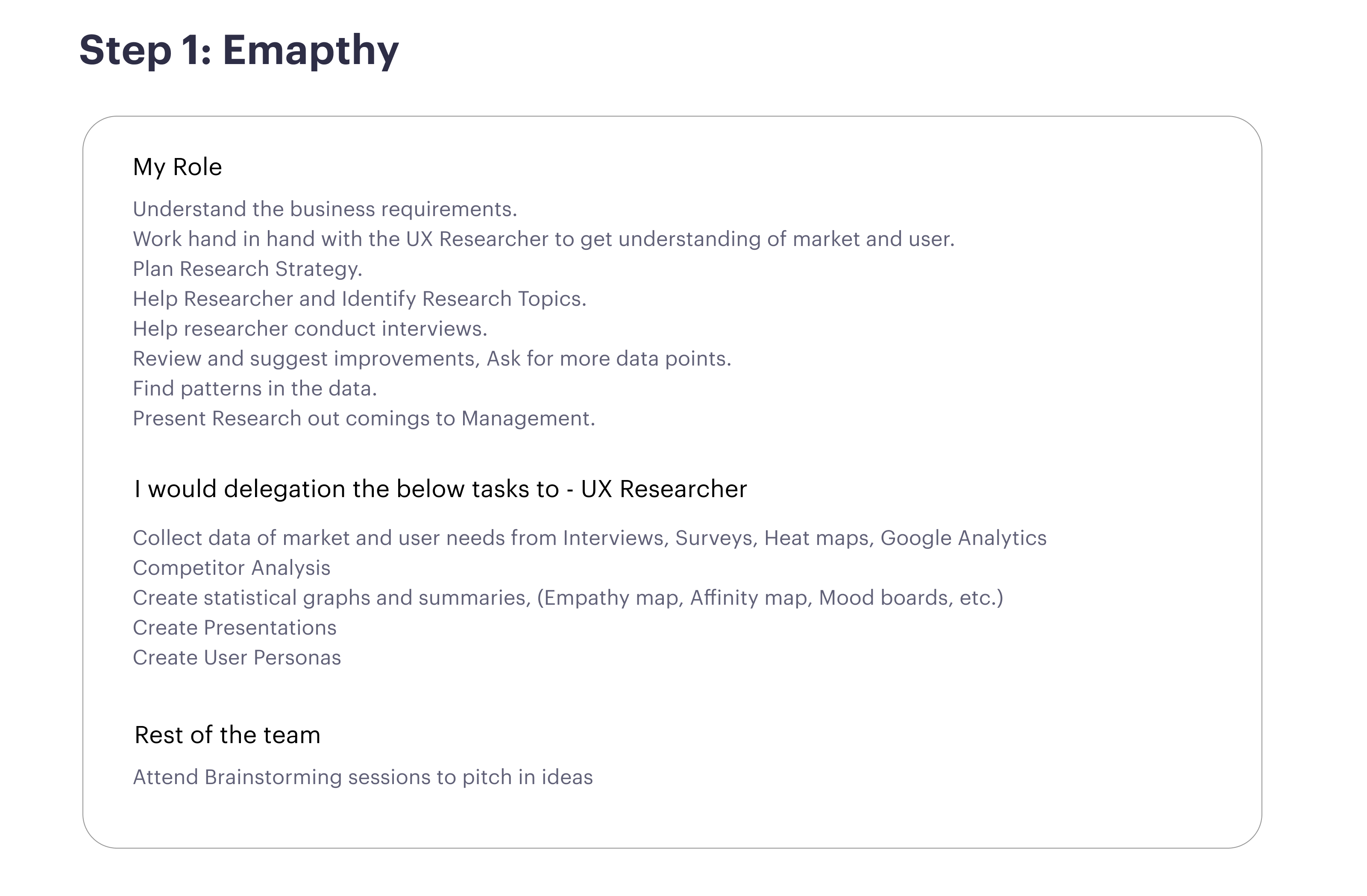The height and width of the screenshot is (896, 1367).
Task: Select 'Attend Brainstorming sessions to pitch in ideas'
Action: [x=363, y=778]
